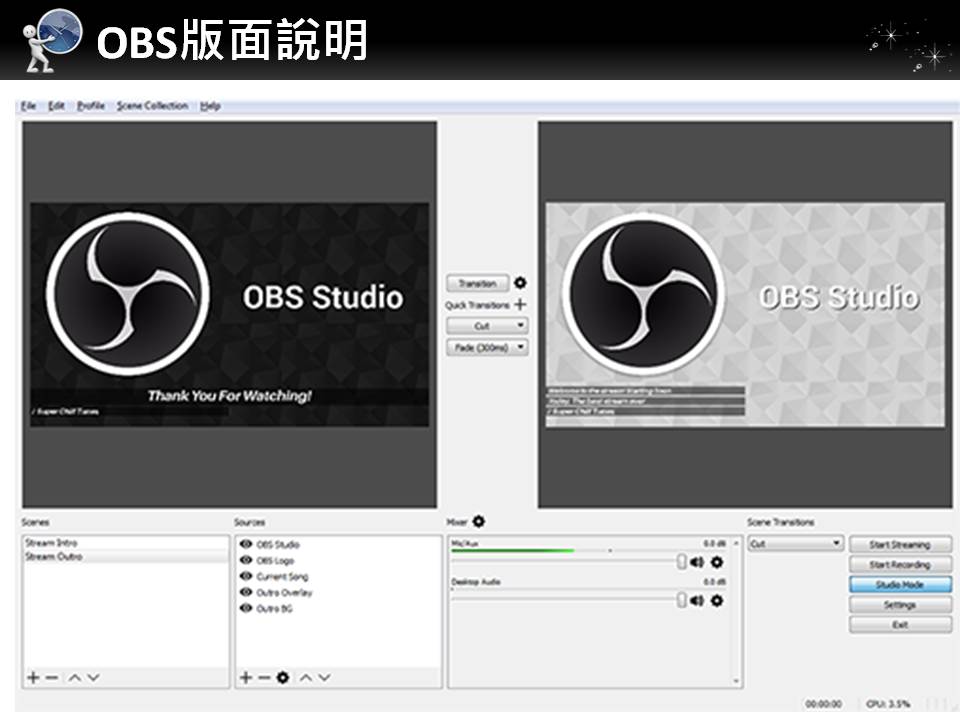Click Start Recording button
This screenshot has width=960, height=720.
(x=900, y=564)
